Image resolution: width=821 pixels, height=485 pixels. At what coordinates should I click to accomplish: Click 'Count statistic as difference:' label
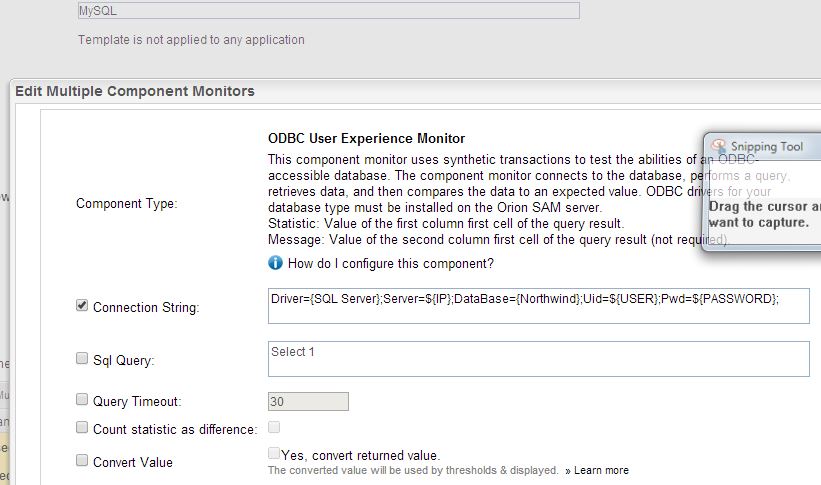click(175, 429)
